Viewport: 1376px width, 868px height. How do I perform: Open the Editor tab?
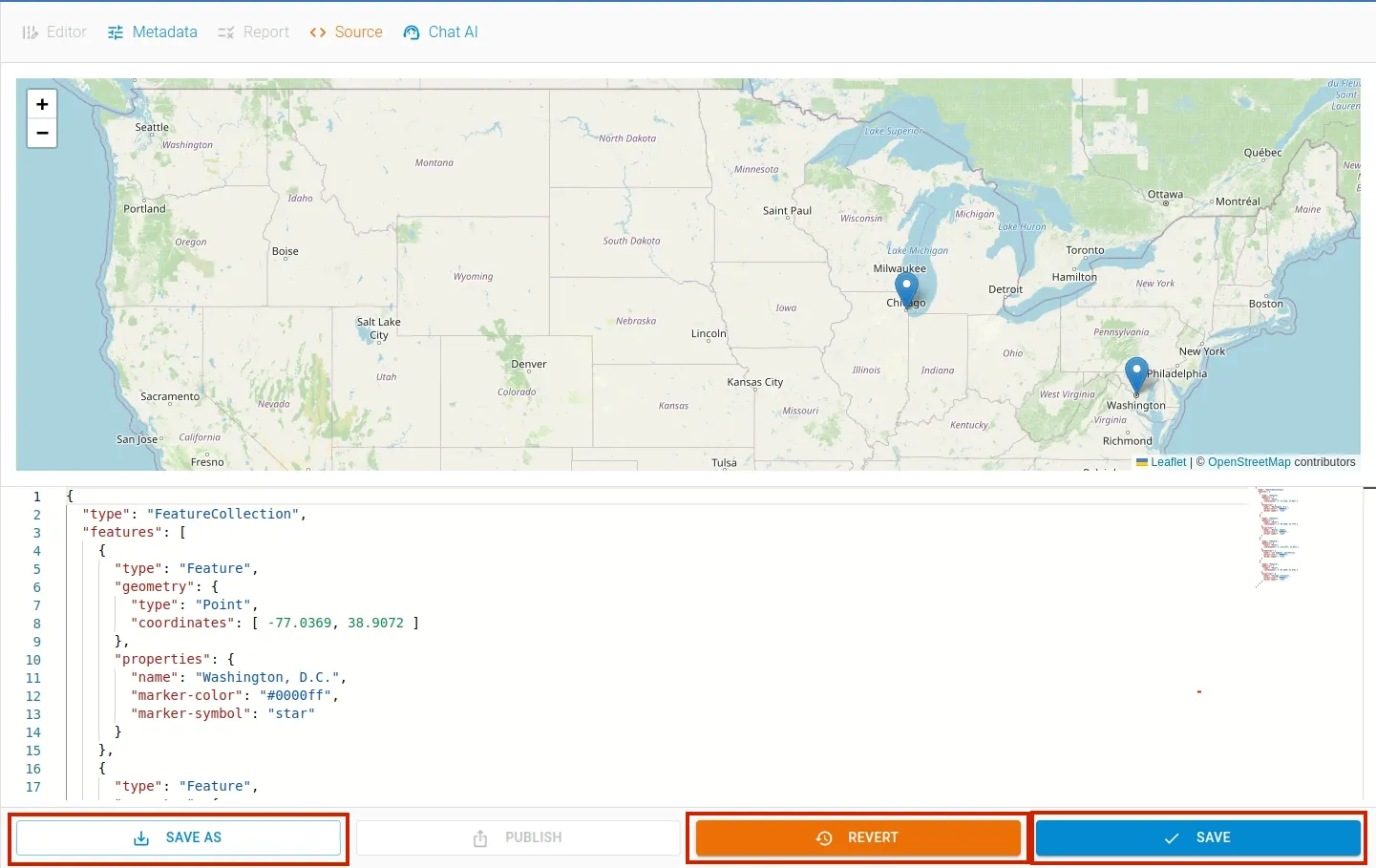coord(54,32)
